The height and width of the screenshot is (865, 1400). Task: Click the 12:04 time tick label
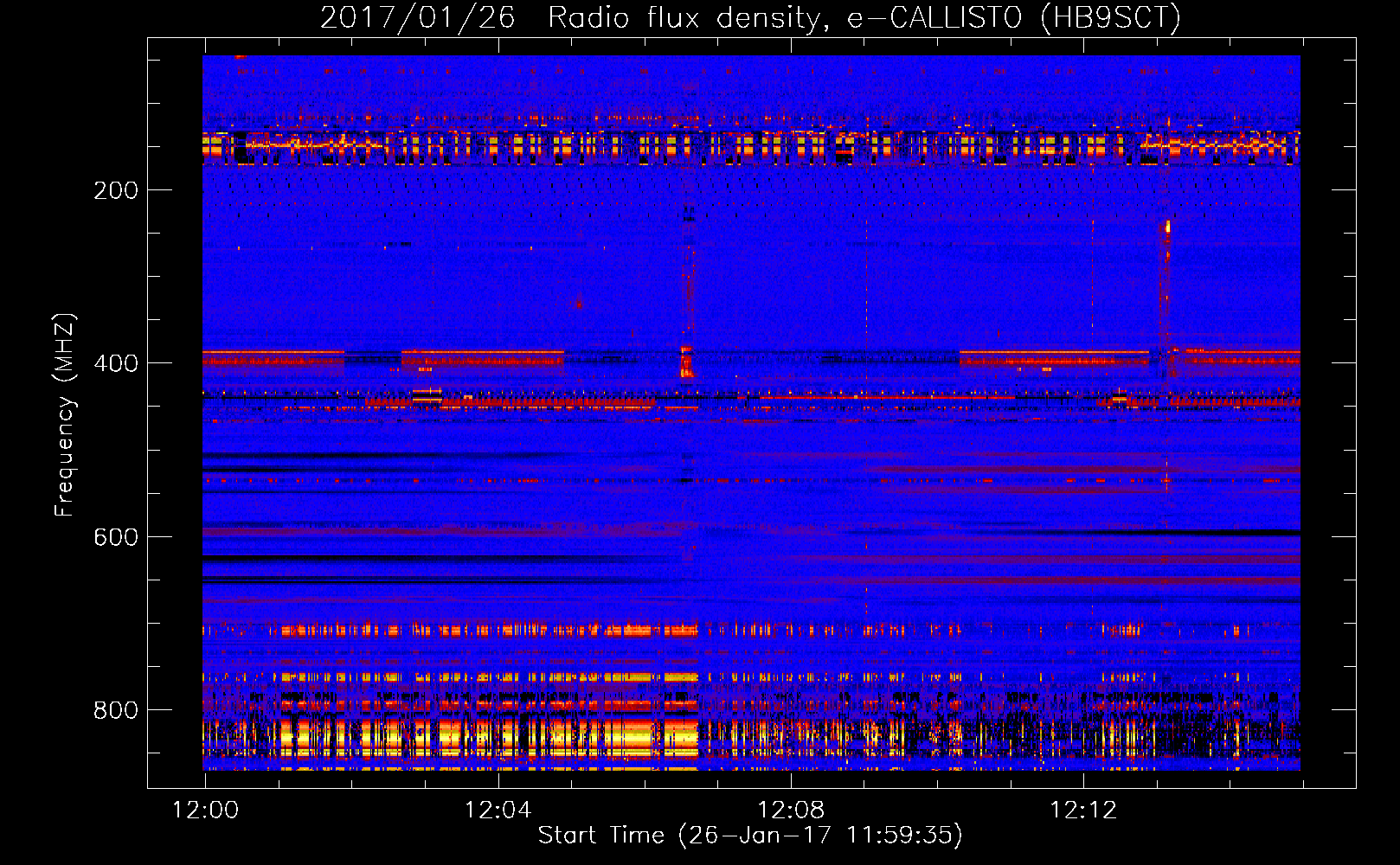point(498,810)
